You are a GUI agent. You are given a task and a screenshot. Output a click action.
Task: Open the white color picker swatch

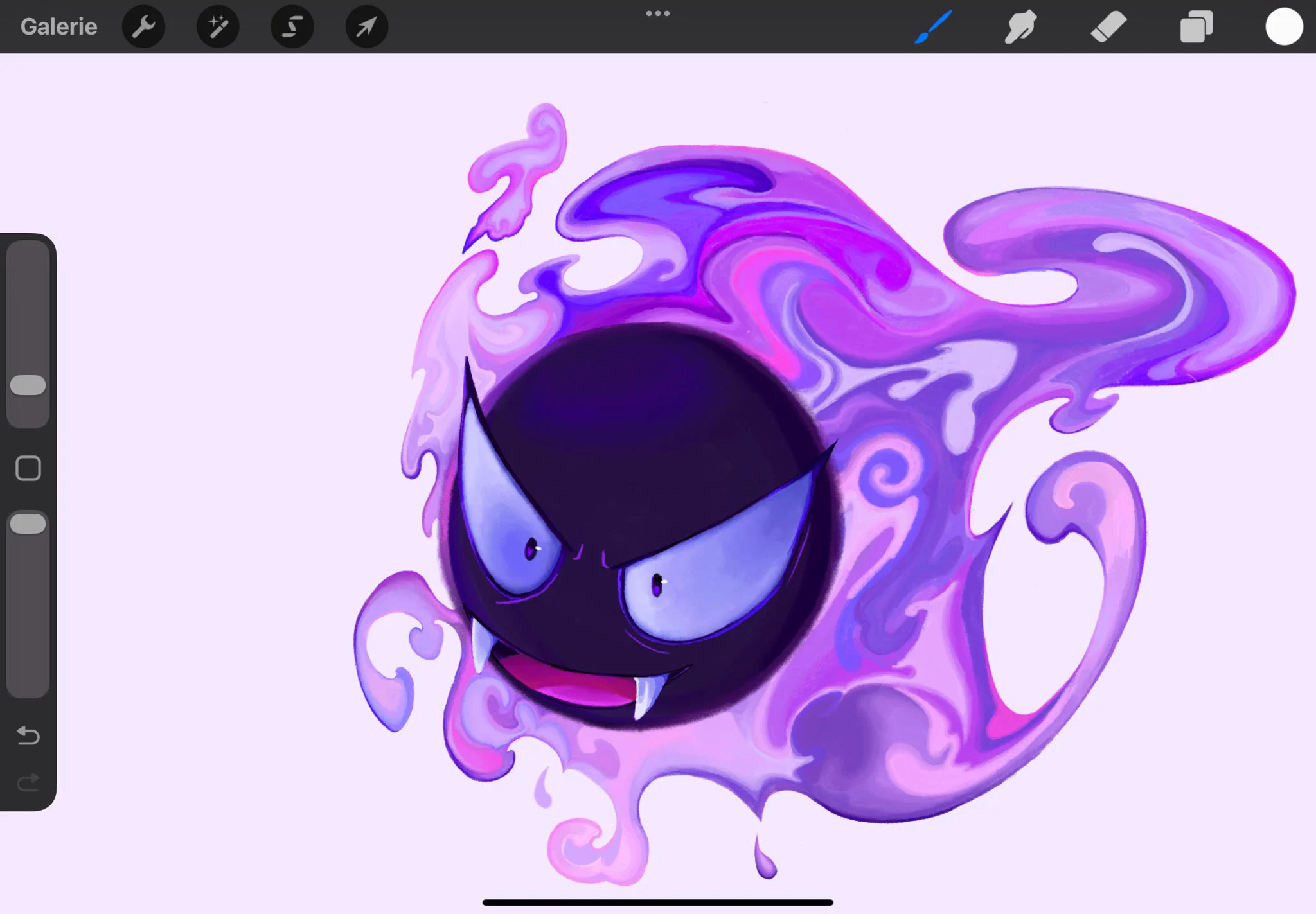[1284, 26]
